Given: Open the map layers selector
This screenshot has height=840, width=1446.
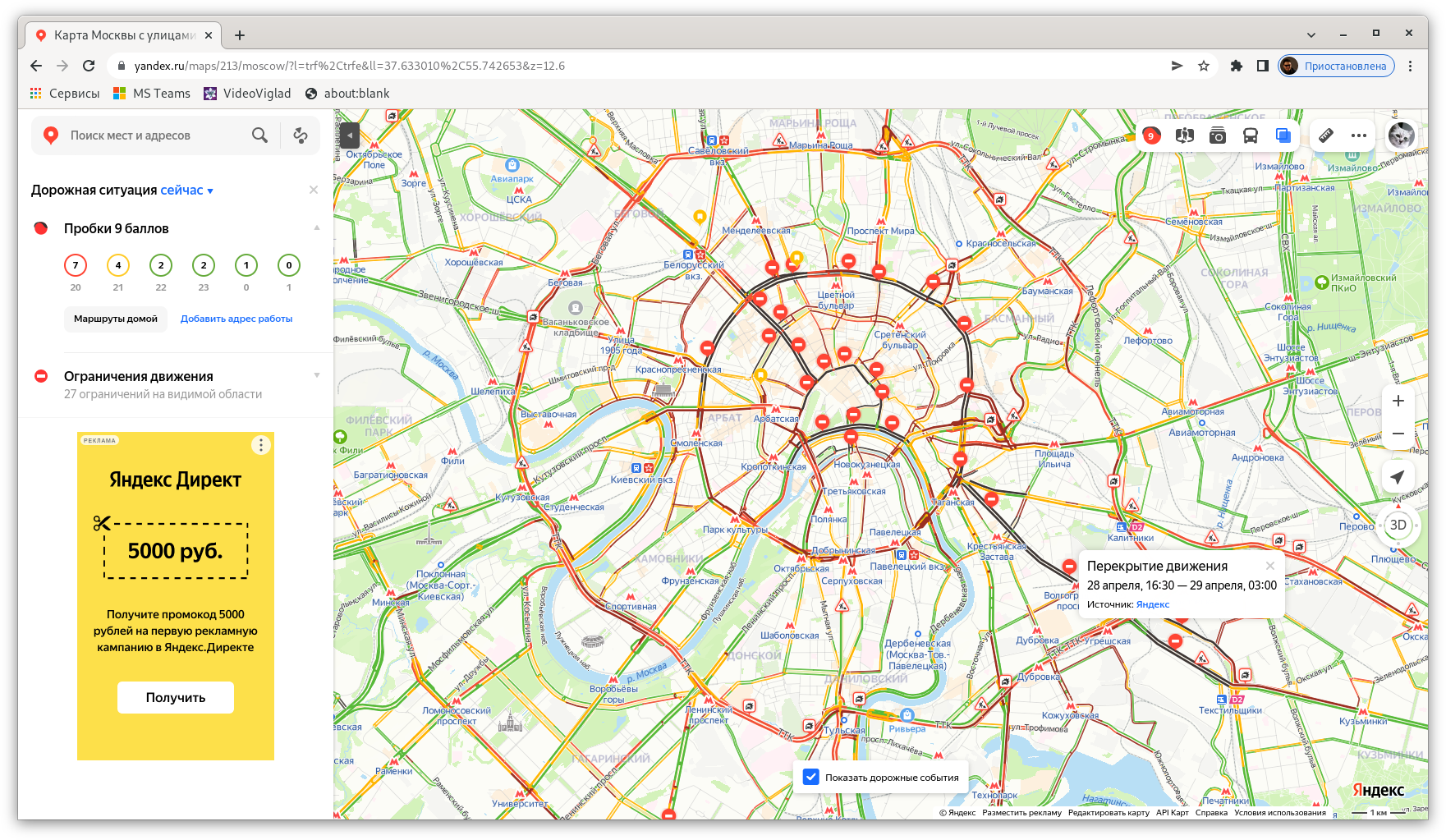Looking at the screenshot, I should tap(1283, 135).
